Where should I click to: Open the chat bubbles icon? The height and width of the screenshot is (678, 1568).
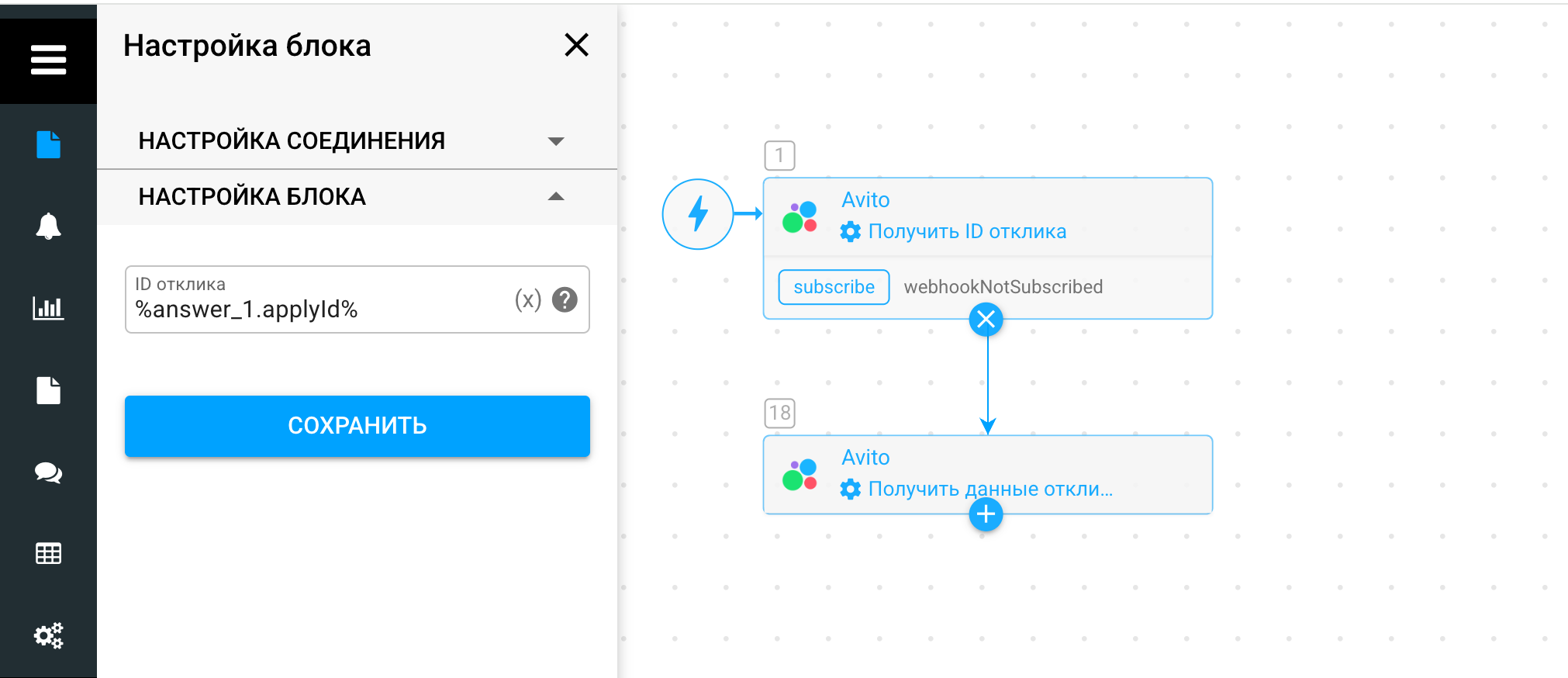coord(48,472)
